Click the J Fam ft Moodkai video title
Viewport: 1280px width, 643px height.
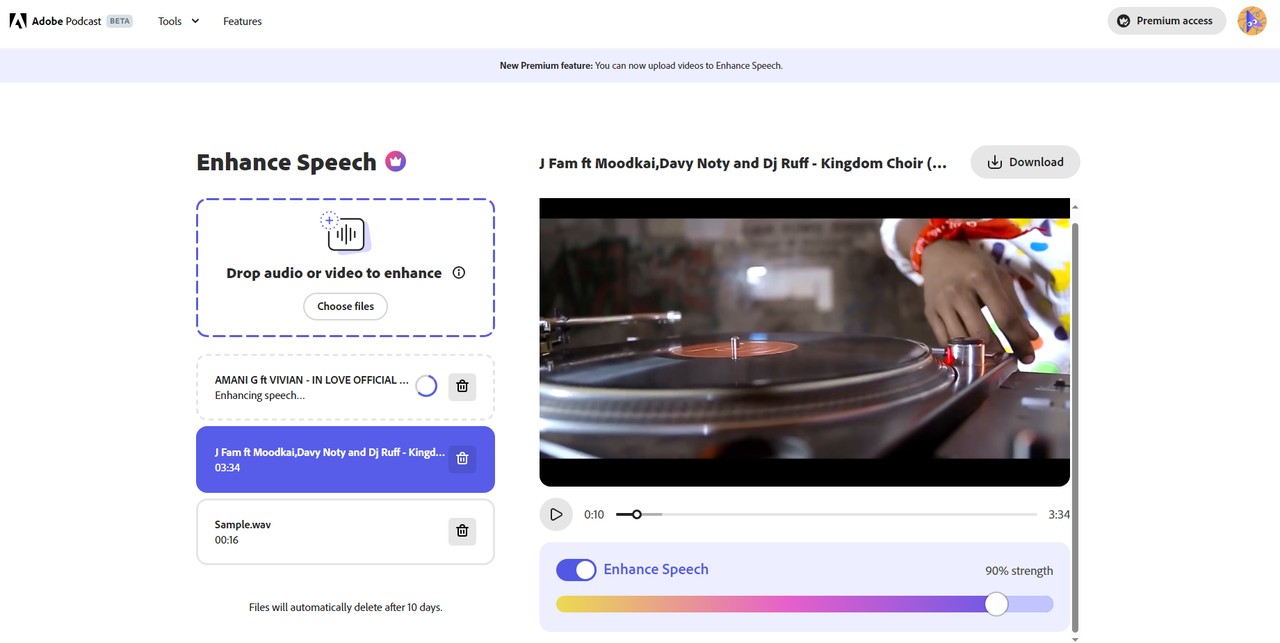point(743,163)
